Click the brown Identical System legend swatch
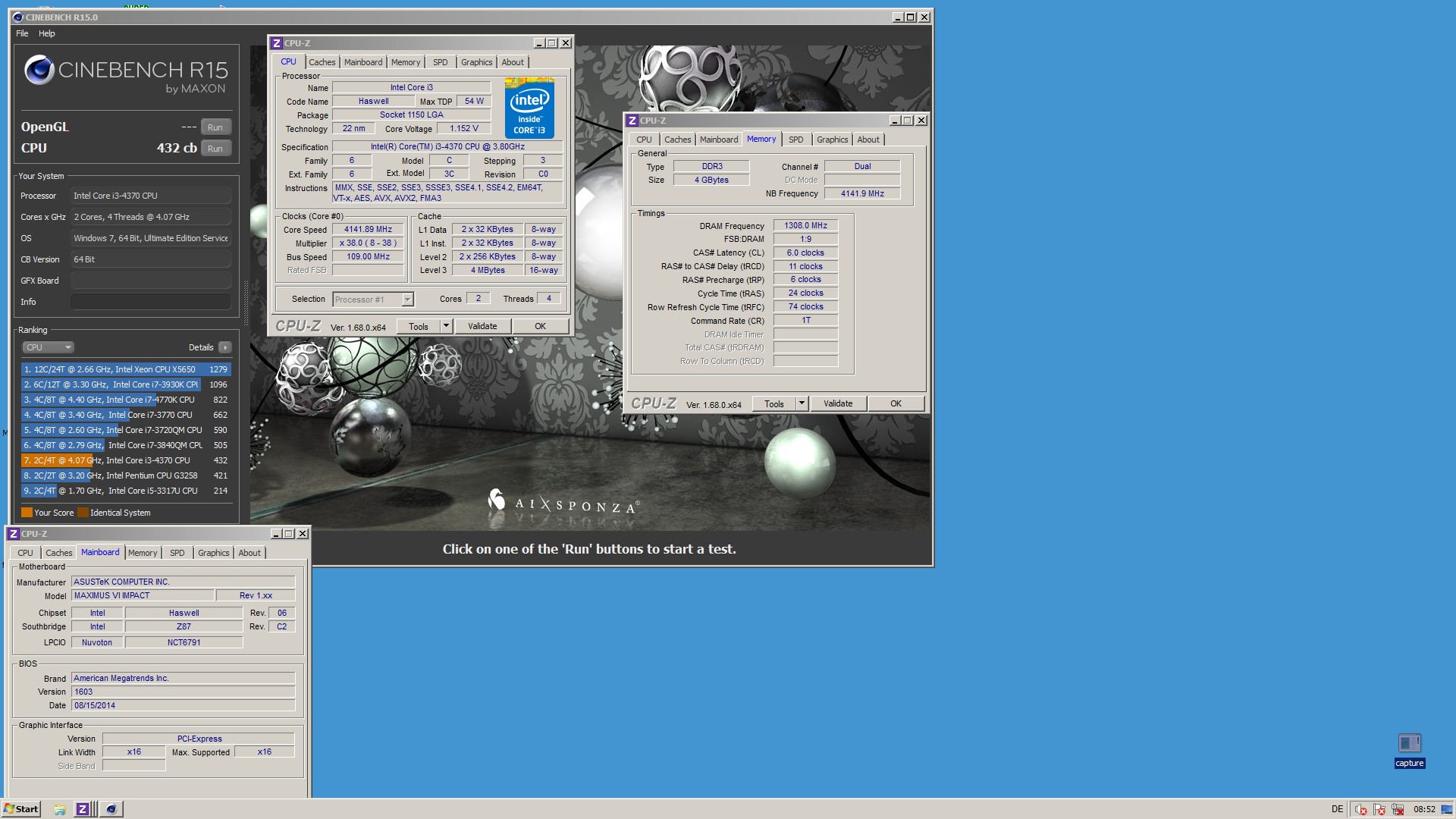 (x=83, y=513)
